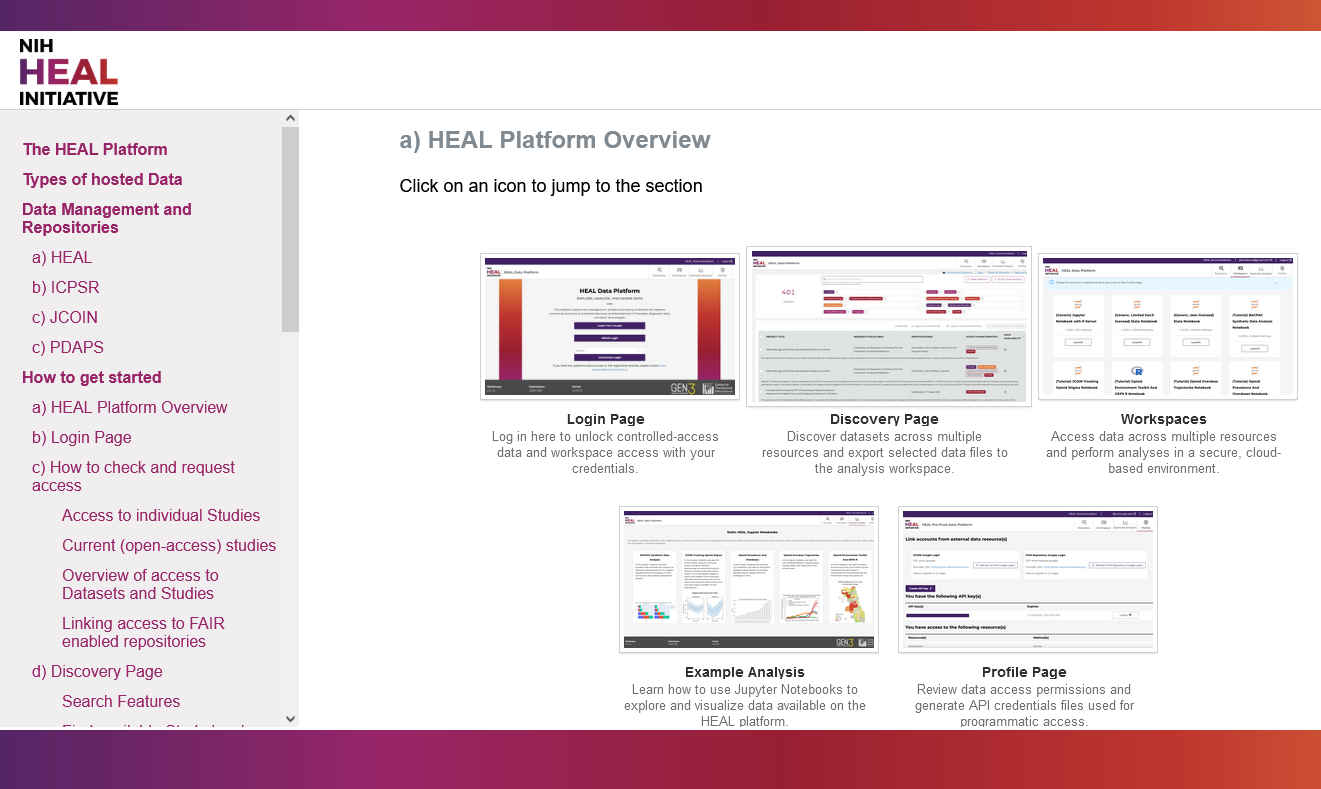Jump to the ICPSR subsection
Image resolution: width=1321 pixels, height=789 pixels.
point(65,287)
